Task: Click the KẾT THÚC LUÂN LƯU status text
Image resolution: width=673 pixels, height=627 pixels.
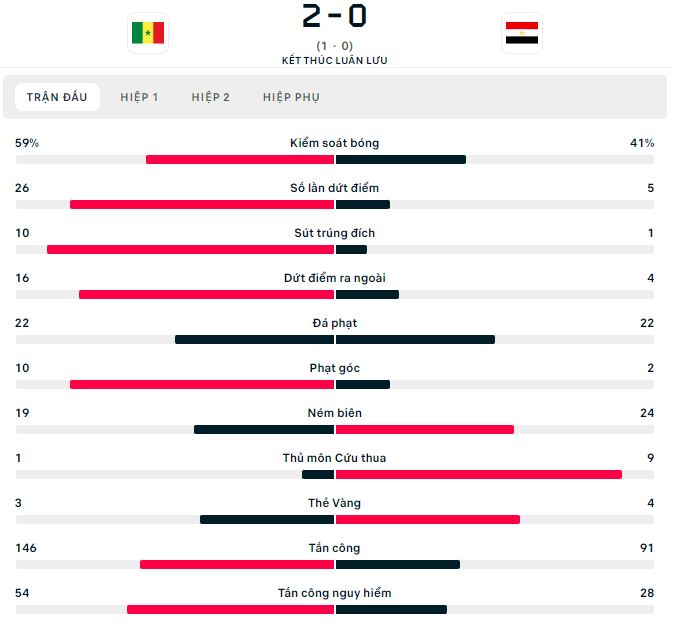Action: 334,61
